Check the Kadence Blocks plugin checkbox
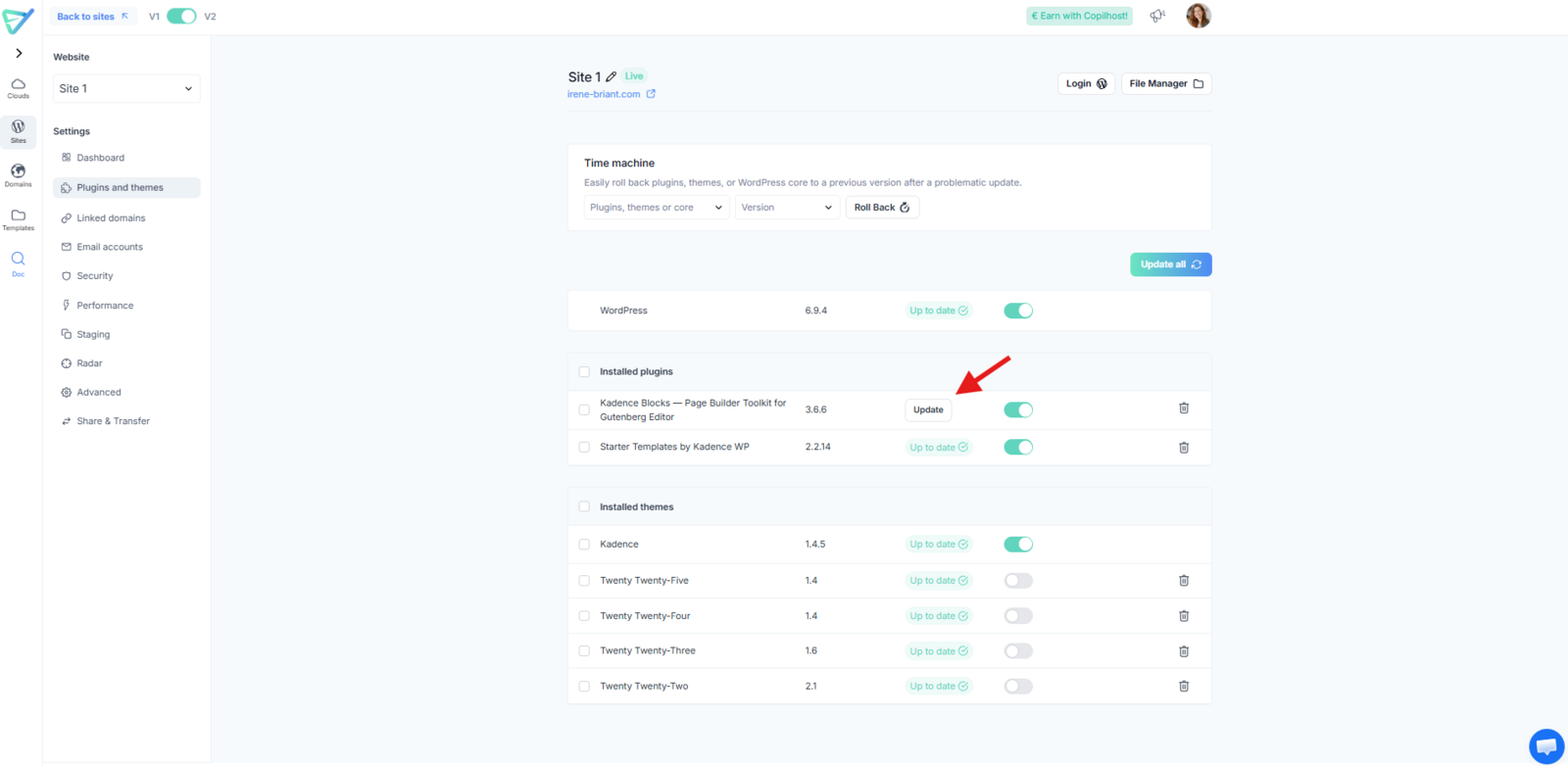 pos(584,409)
